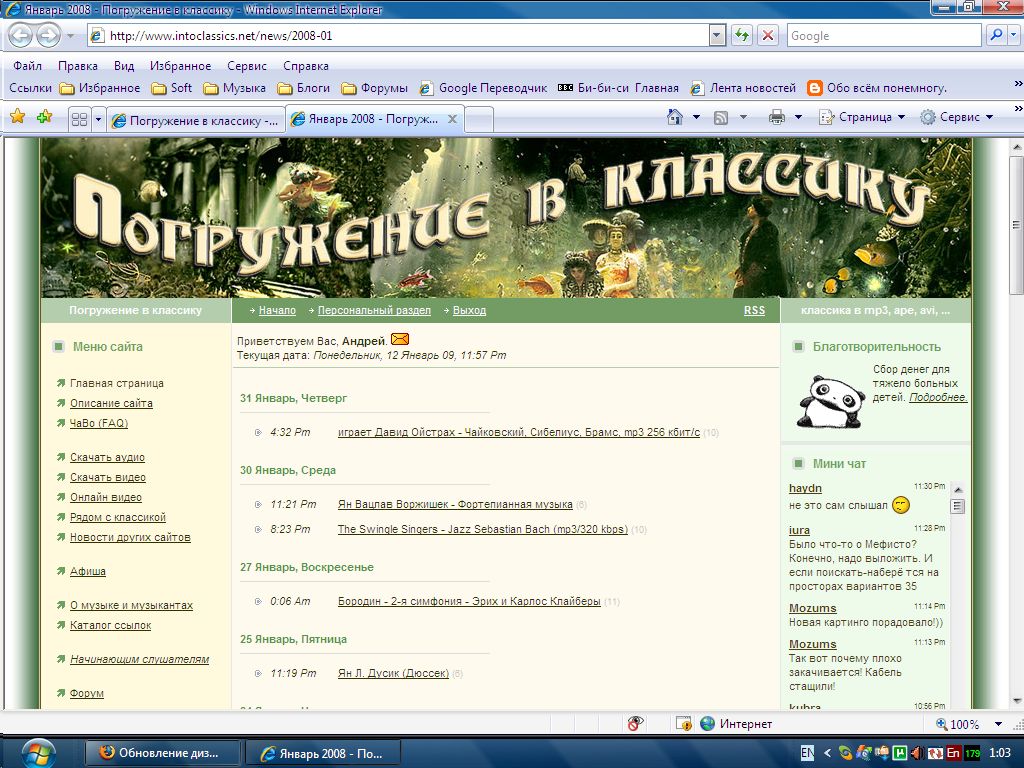Image resolution: width=1024 pixels, height=768 pixels.
Task: Click the panda charity image
Action: (x=831, y=401)
